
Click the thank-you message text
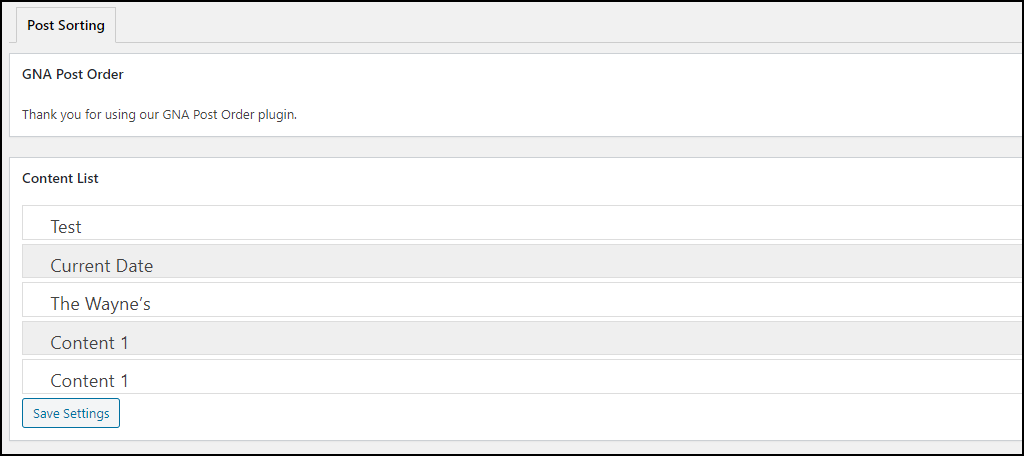[159, 115]
